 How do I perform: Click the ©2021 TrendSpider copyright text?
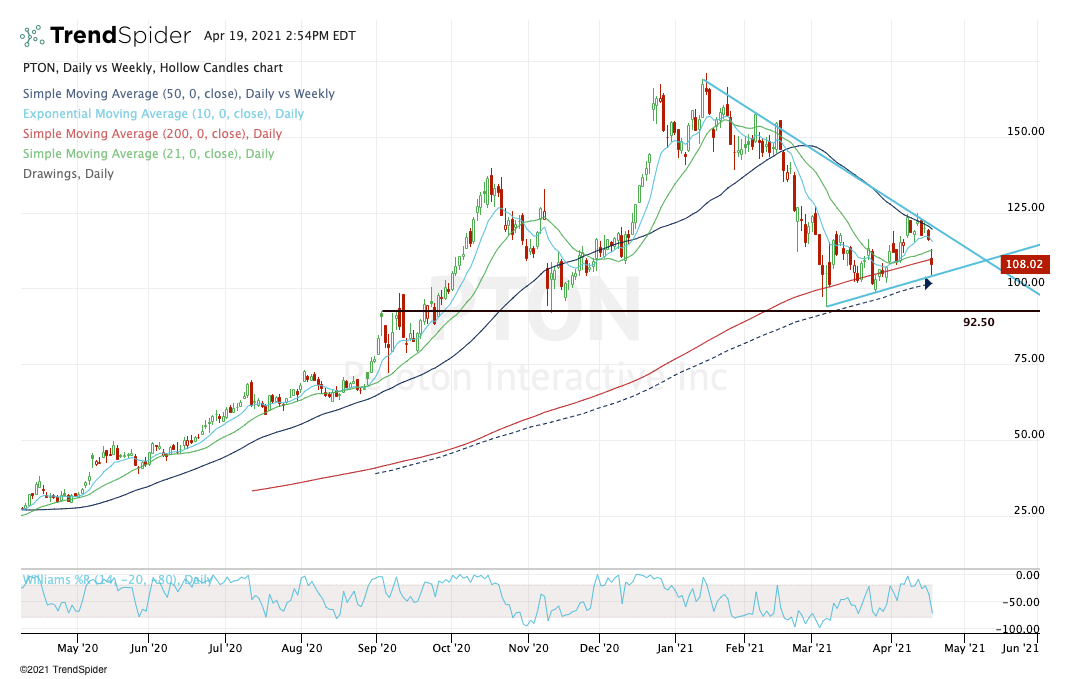pos(63,669)
